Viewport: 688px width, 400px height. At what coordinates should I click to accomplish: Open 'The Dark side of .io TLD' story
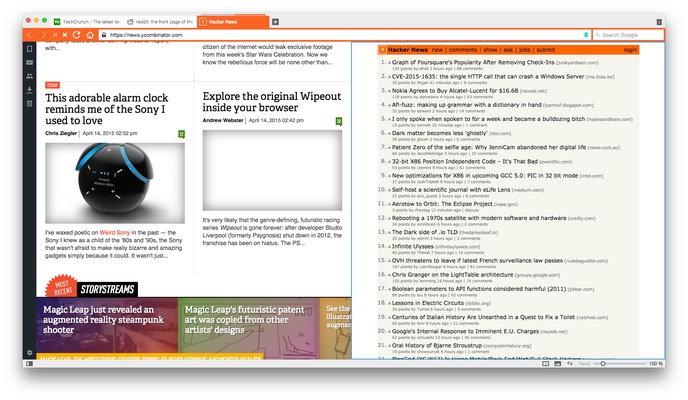pos(425,232)
